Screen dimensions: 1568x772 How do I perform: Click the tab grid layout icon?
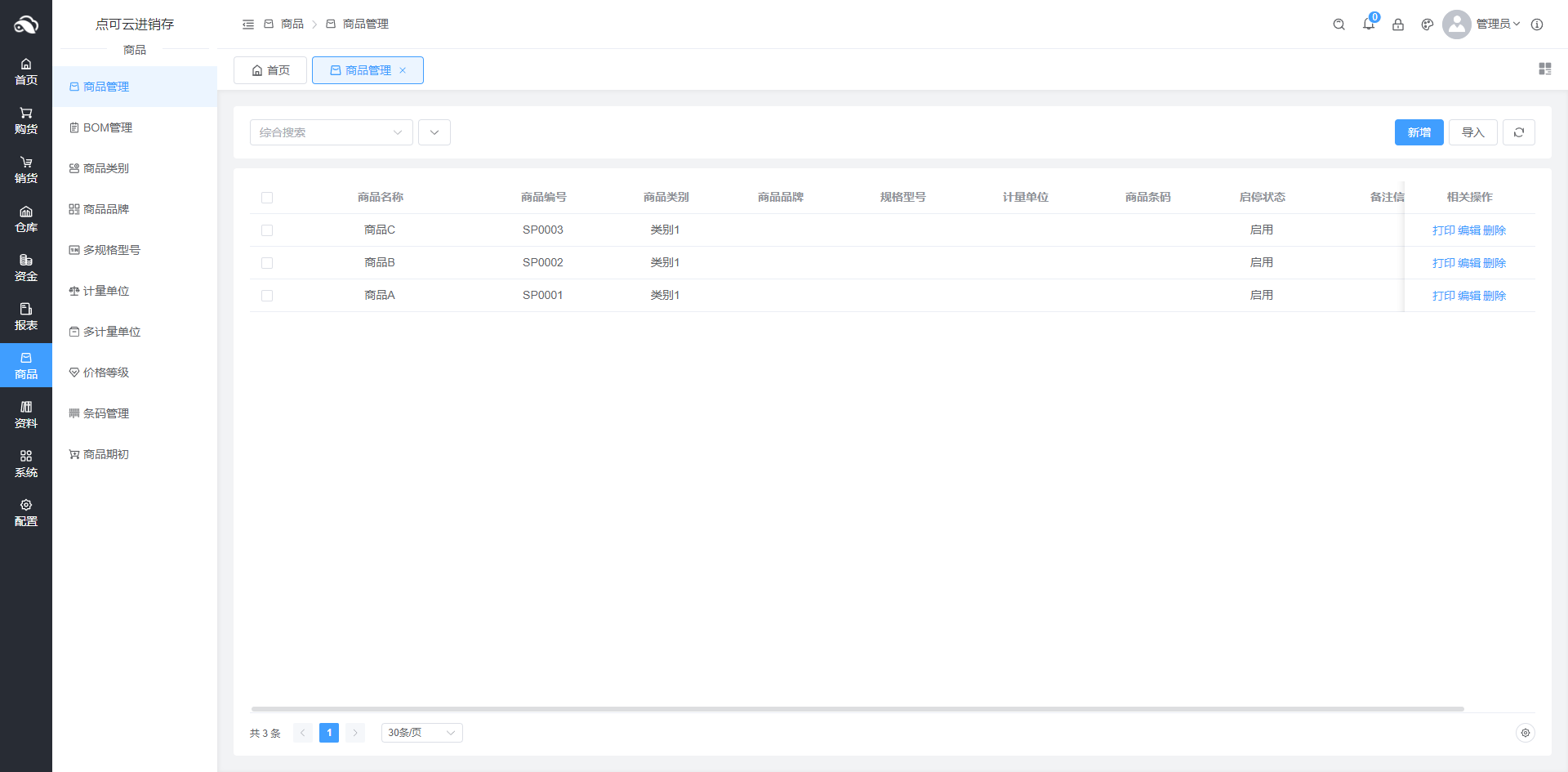coord(1544,69)
